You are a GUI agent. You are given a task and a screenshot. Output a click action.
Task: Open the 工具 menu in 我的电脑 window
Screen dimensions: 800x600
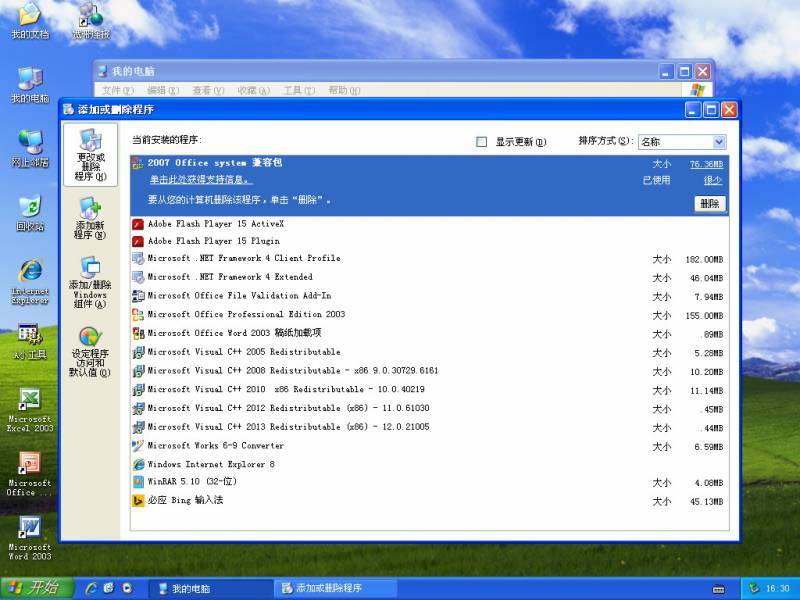pyautogui.click(x=299, y=90)
